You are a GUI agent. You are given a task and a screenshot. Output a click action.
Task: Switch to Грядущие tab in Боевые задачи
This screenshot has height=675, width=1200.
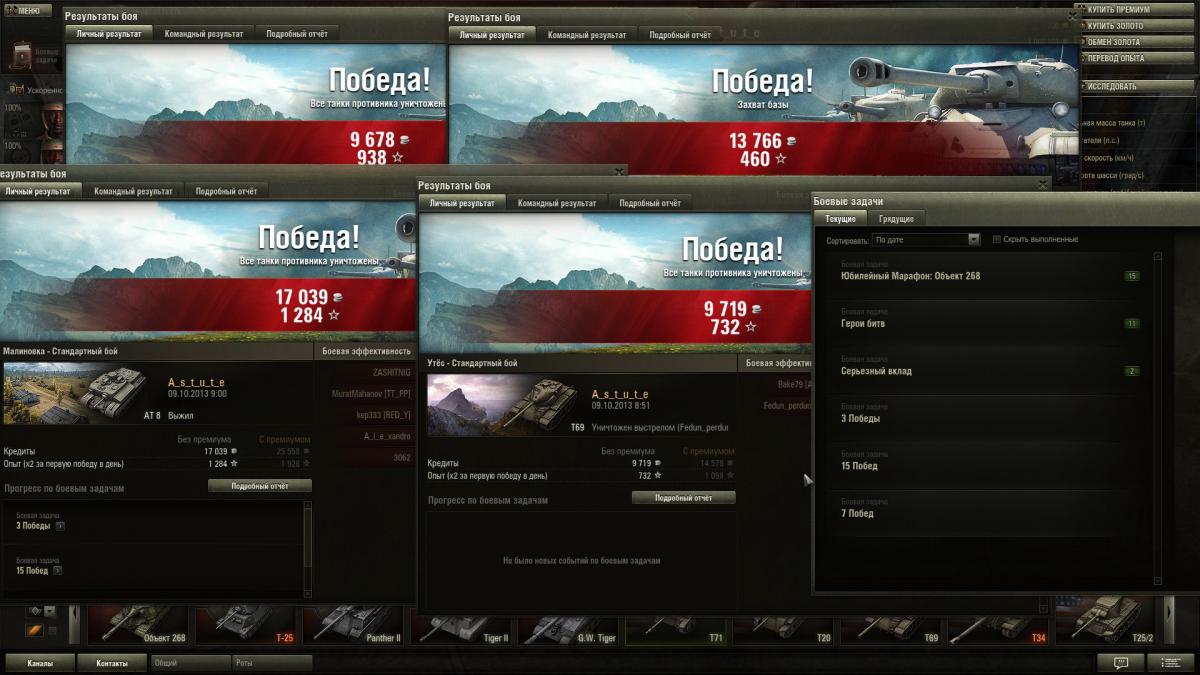coord(895,219)
